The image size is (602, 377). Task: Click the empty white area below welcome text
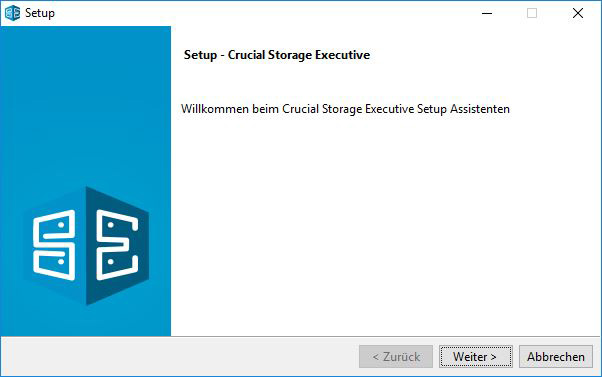pyautogui.click(x=384, y=227)
